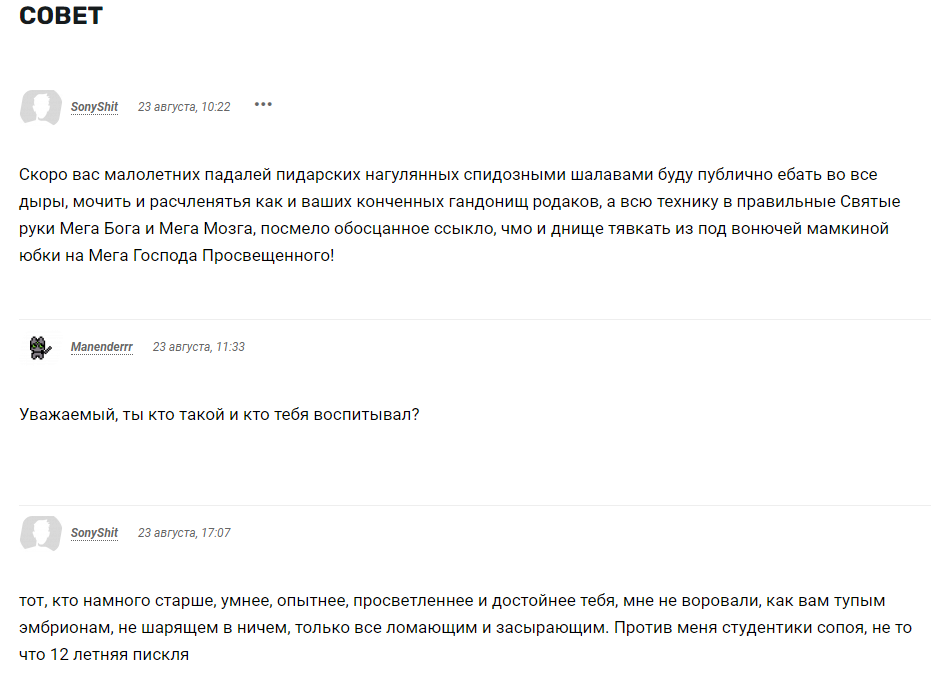Click the timestamp 23 августа, 11:33
This screenshot has height=673, width=940.
tap(198, 347)
